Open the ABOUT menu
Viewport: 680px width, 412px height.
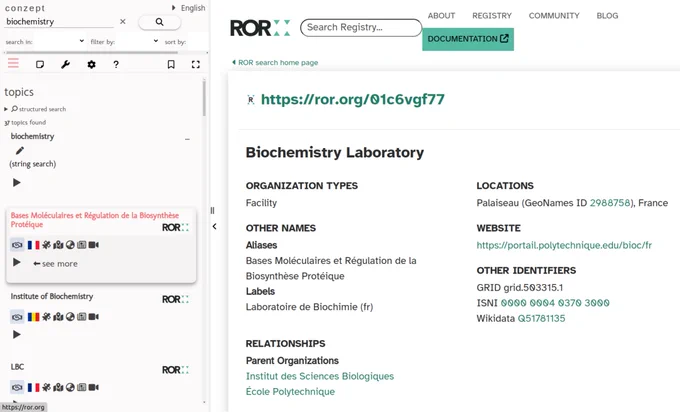tap(441, 16)
